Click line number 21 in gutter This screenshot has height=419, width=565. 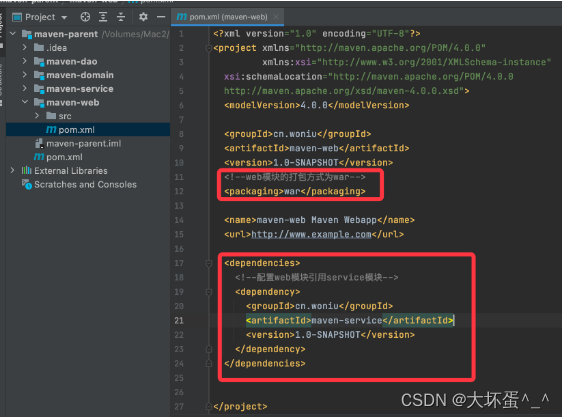[x=179, y=321]
